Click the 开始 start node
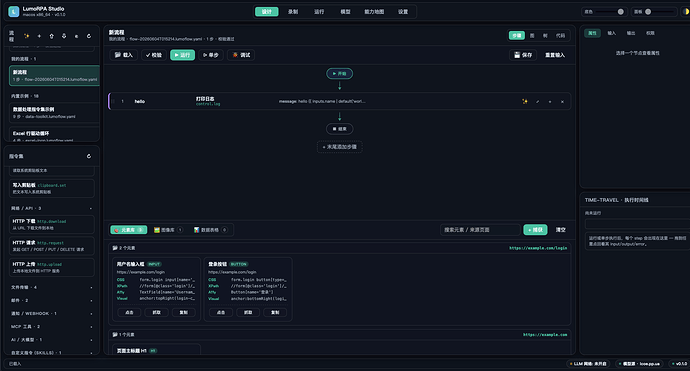This screenshot has width=690, height=371. 339,73
